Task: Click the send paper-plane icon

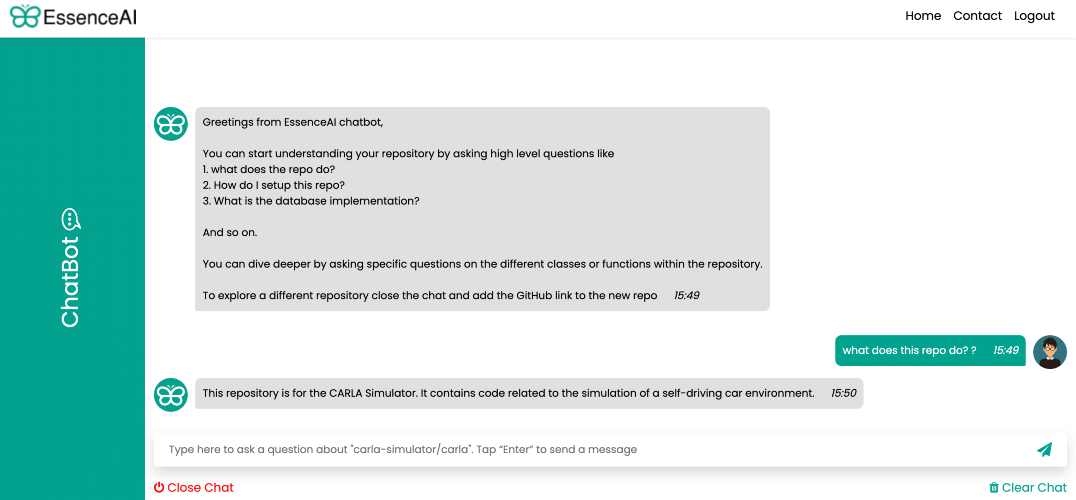Action: tap(1044, 450)
